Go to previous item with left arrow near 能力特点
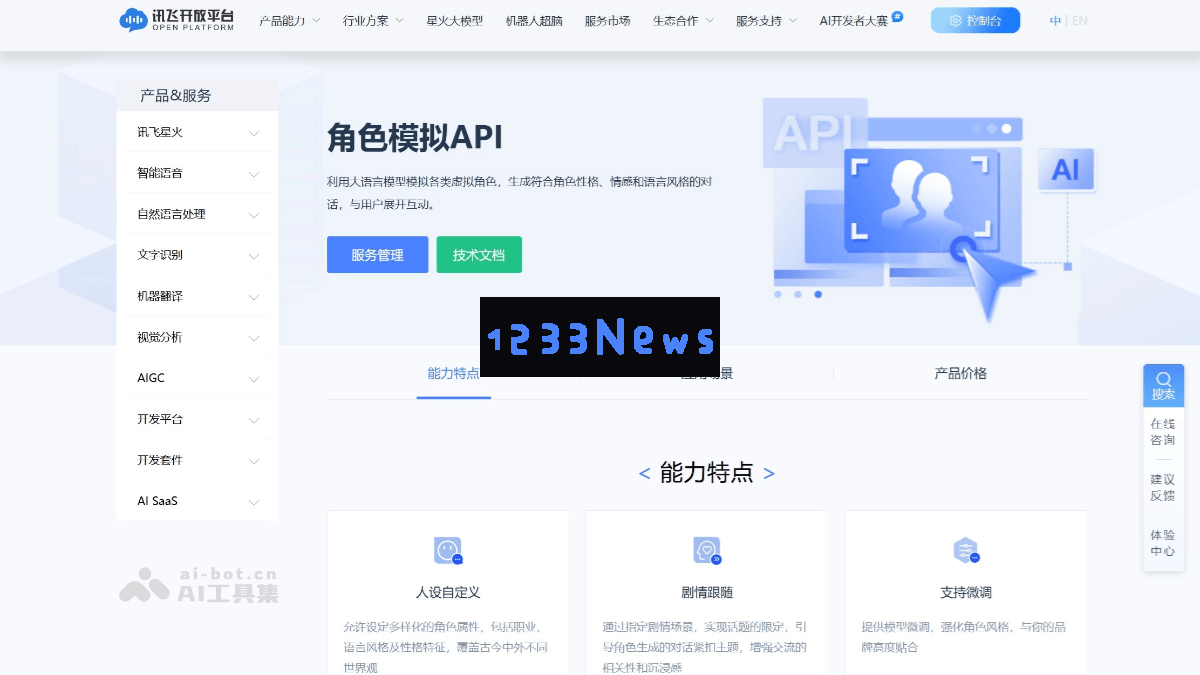The image size is (1200, 675). (644, 474)
